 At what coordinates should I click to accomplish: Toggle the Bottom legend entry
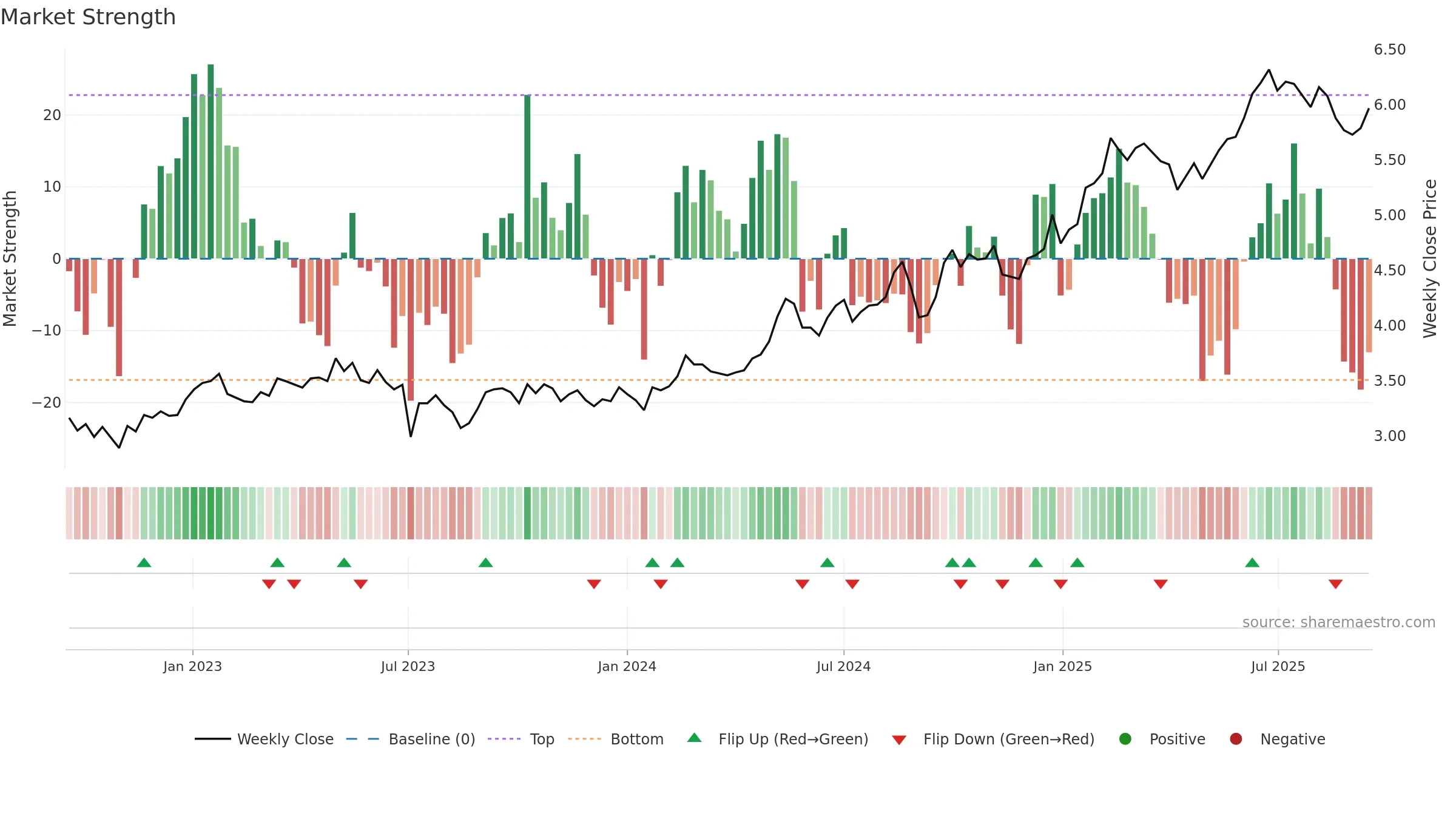616,739
